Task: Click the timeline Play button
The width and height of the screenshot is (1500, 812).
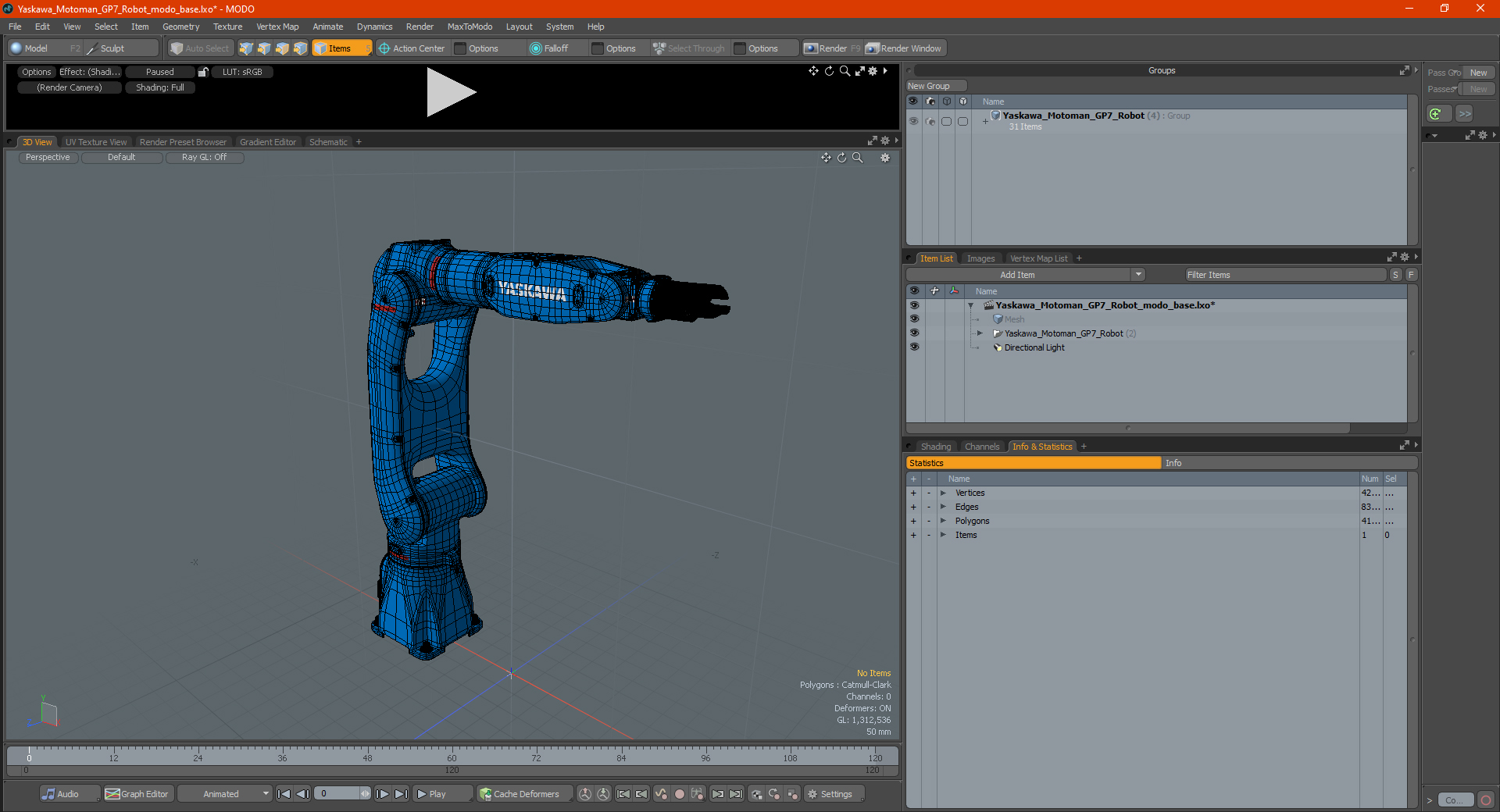Action: 442,794
